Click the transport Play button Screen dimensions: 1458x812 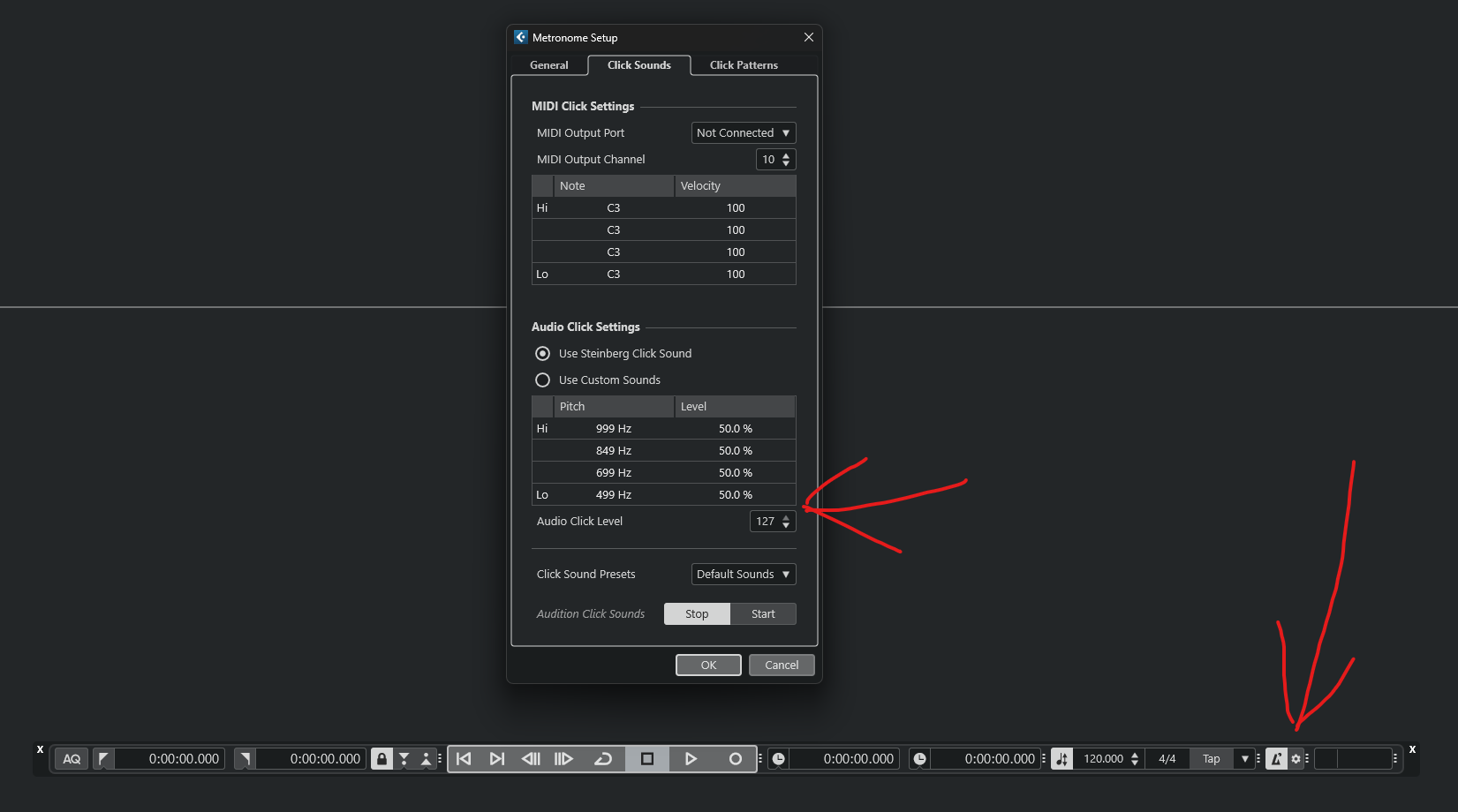[x=691, y=759]
